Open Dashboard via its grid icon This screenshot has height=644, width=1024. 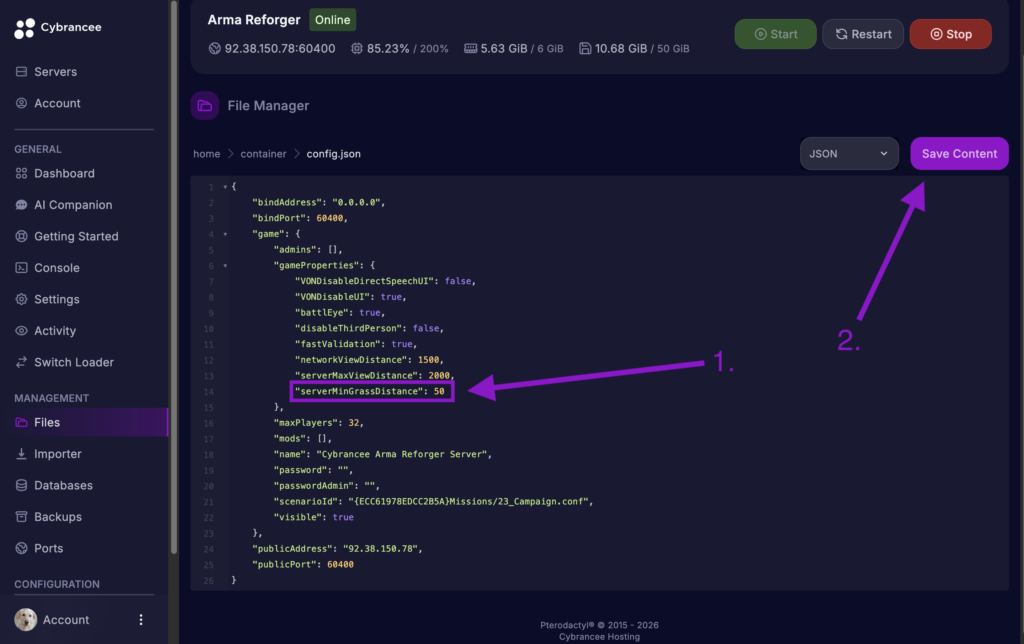point(22,174)
